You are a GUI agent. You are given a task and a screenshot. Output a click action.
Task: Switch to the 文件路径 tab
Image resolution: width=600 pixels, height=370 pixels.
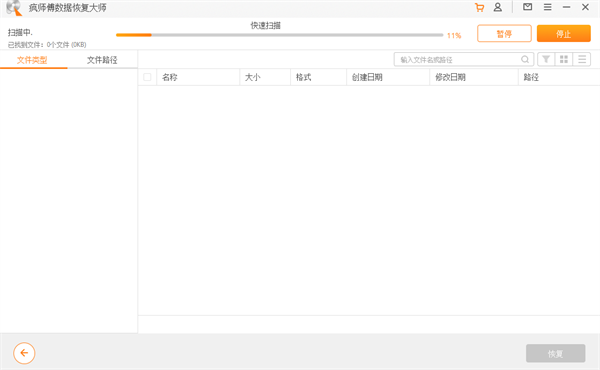tap(102, 60)
